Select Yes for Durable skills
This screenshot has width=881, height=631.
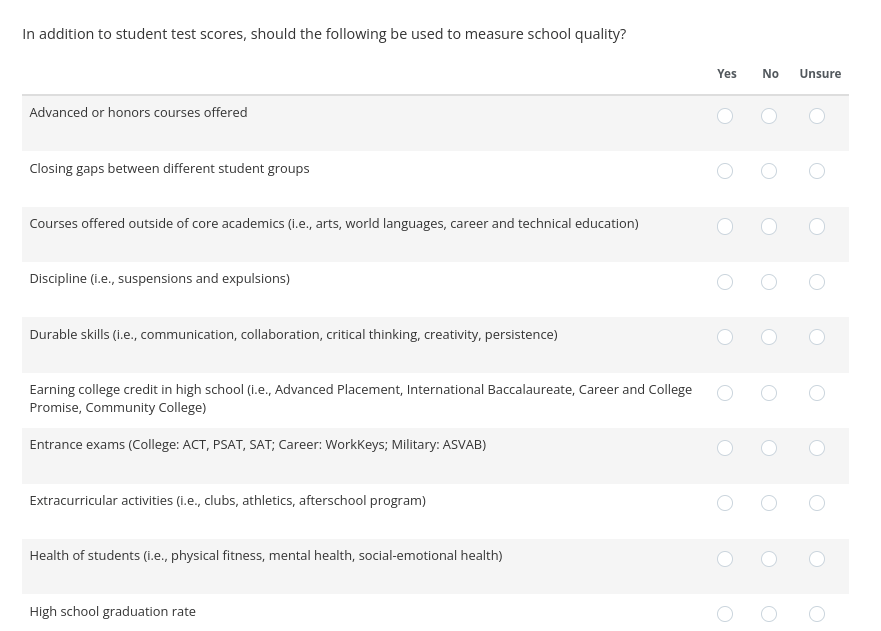tap(725, 337)
